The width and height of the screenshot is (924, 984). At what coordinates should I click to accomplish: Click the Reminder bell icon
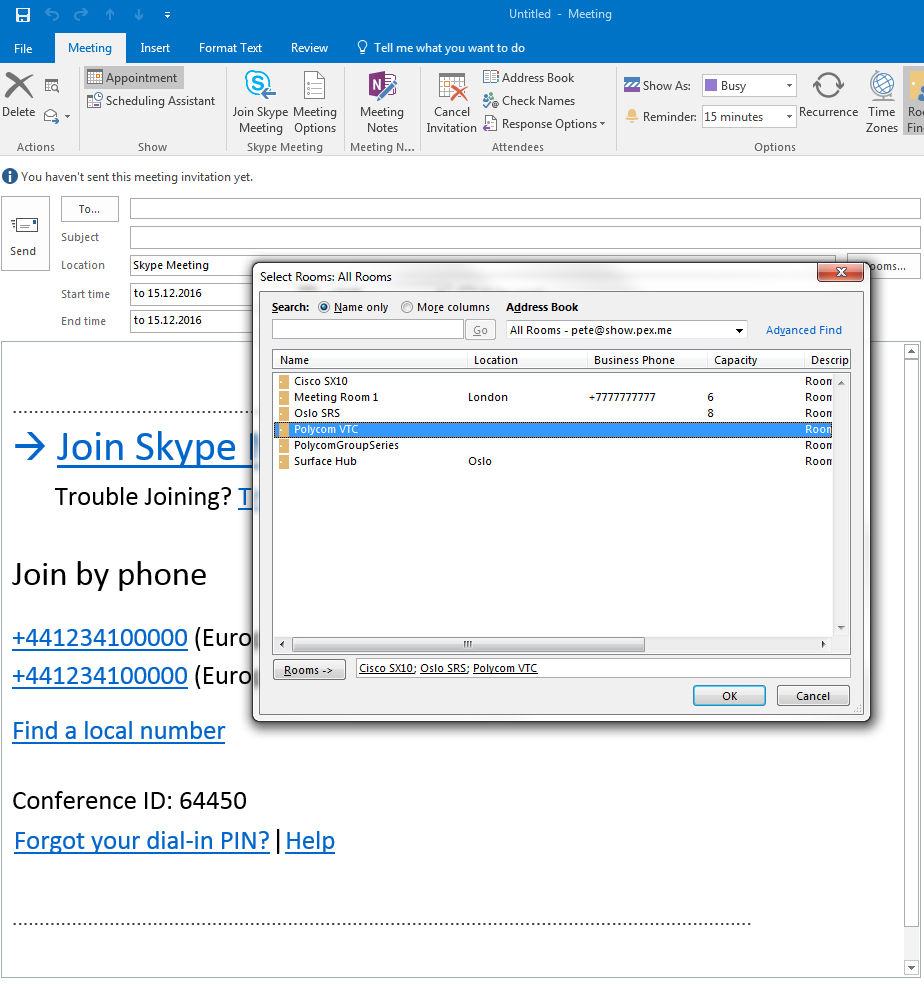pyautogui.click(x=631, y=116)
